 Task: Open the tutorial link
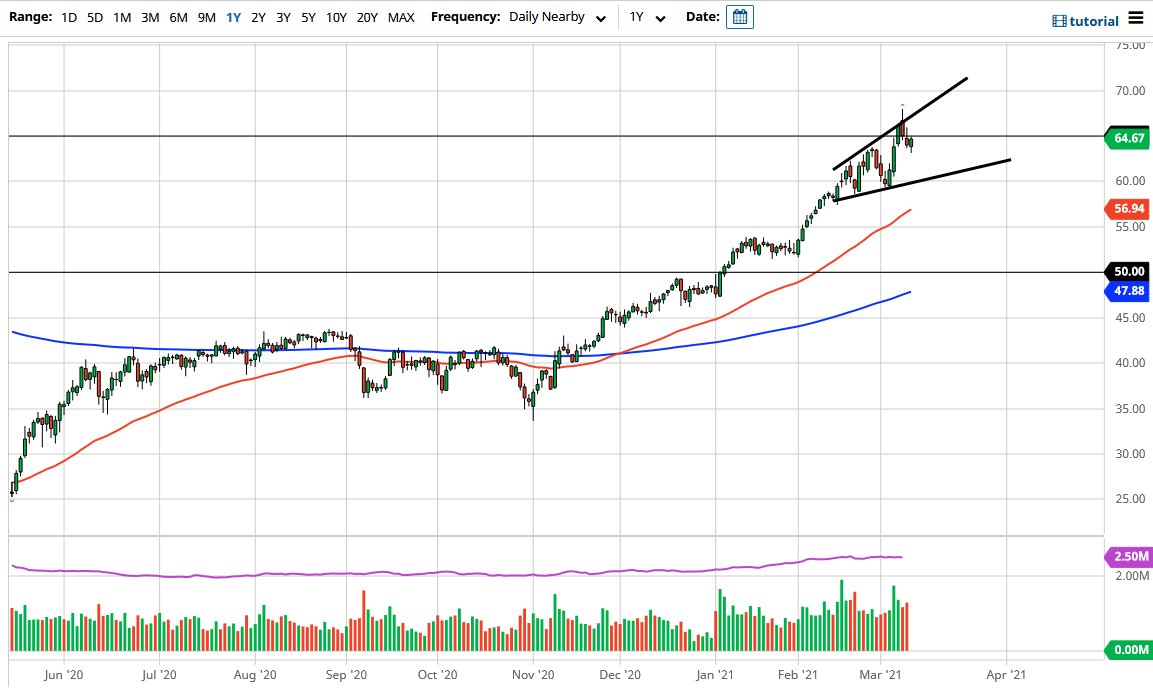tap(1095, 20)
